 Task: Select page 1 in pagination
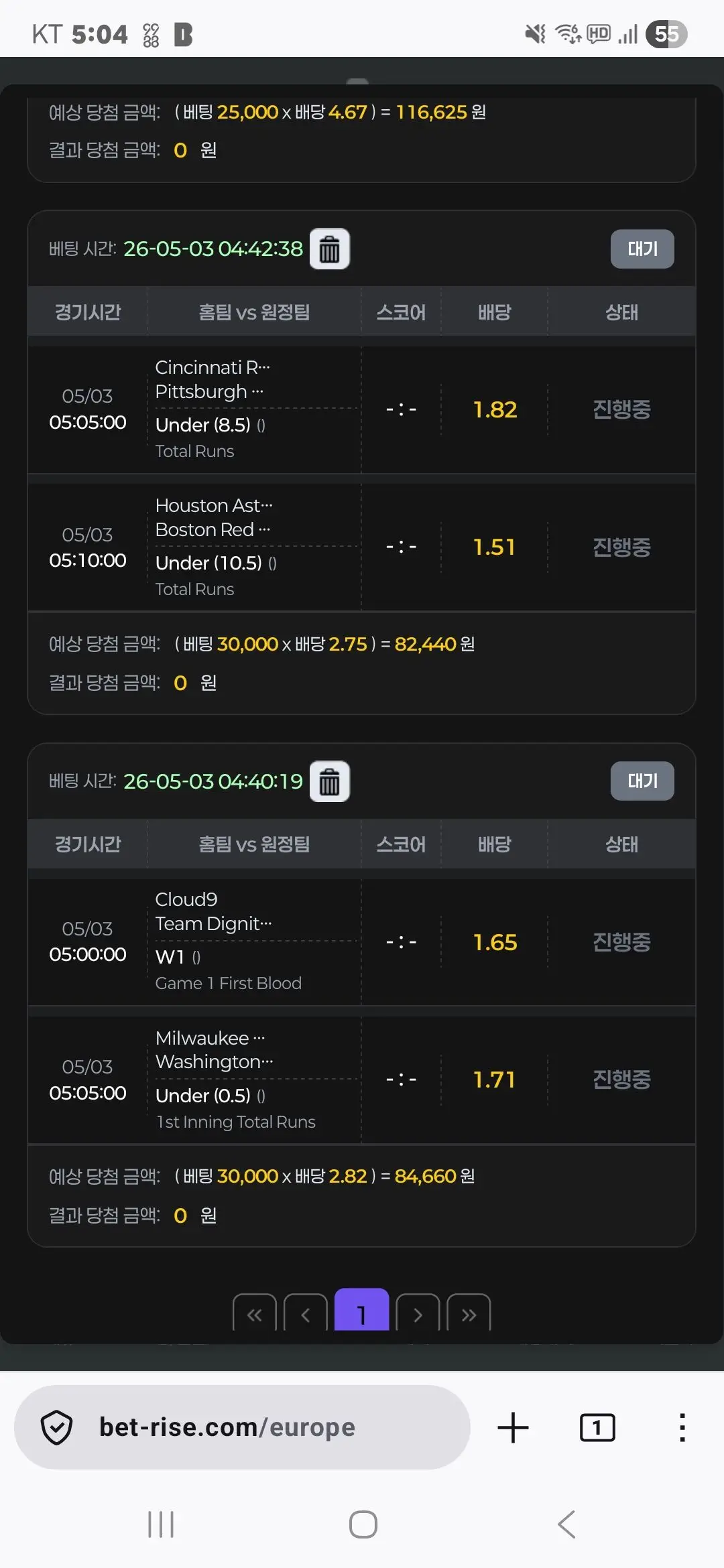coord(361,1311)
